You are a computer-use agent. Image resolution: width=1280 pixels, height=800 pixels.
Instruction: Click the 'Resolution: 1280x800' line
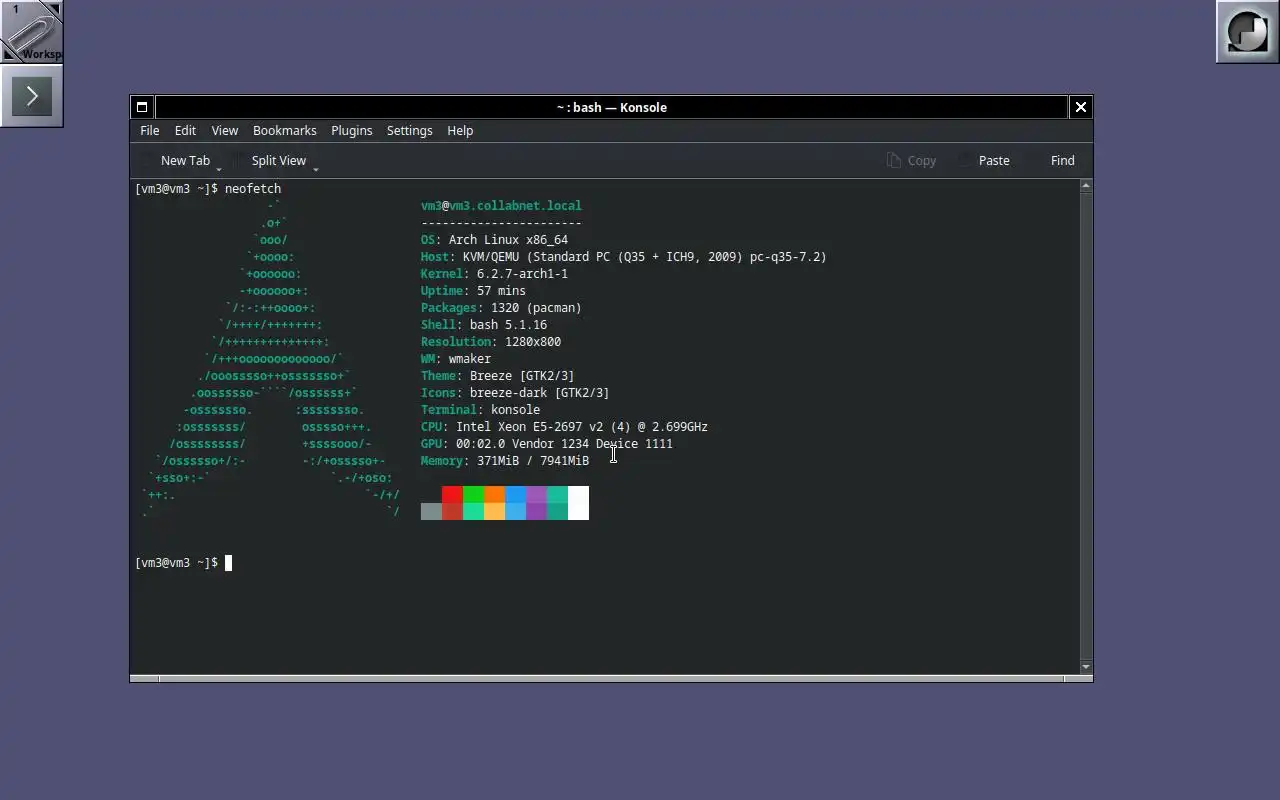click(491, 342)
